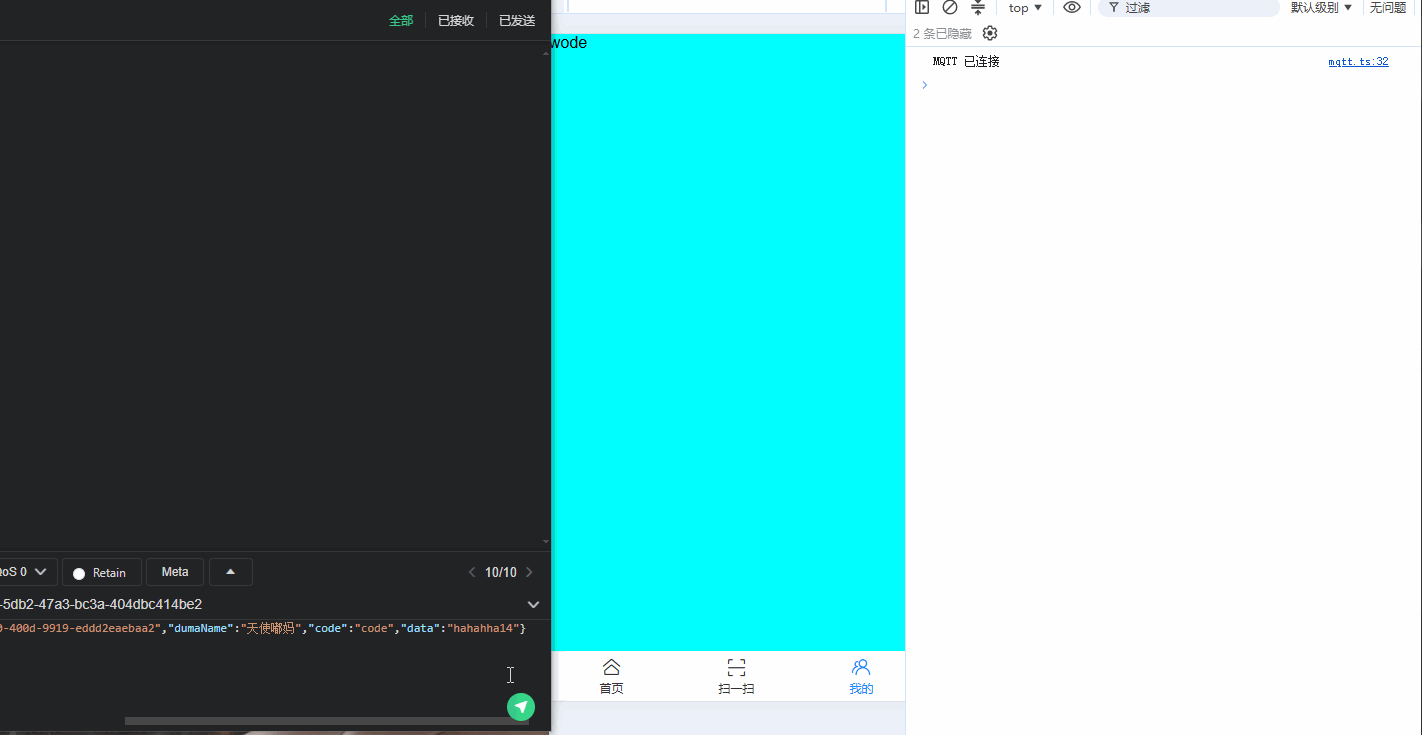Image resolution: width=1422 pixels, height=735 pixels.
Task: Click the 过滤 console filter field
Action: (1189, 7)
